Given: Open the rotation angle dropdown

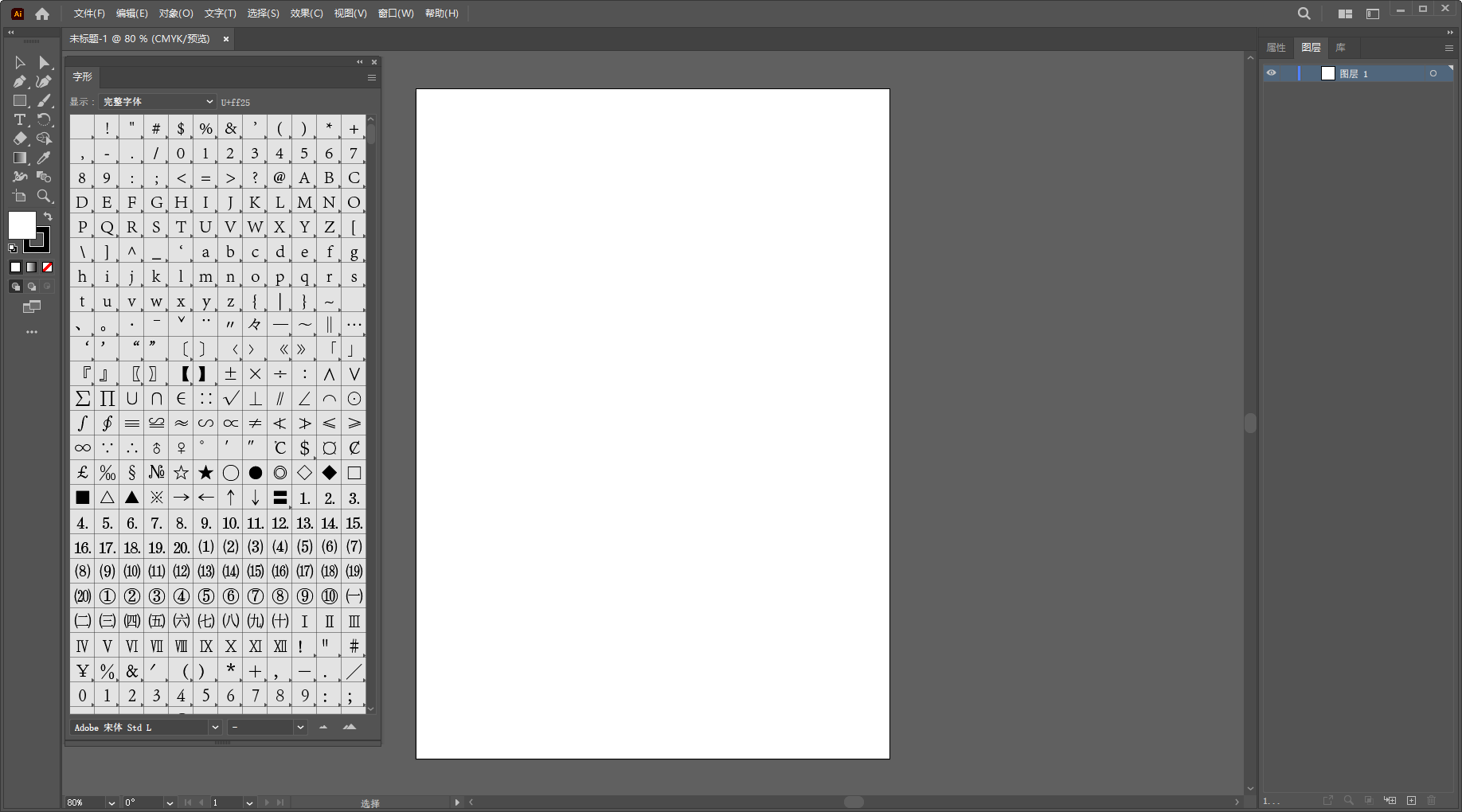Looking at the screenshot, I should point(170,803).
